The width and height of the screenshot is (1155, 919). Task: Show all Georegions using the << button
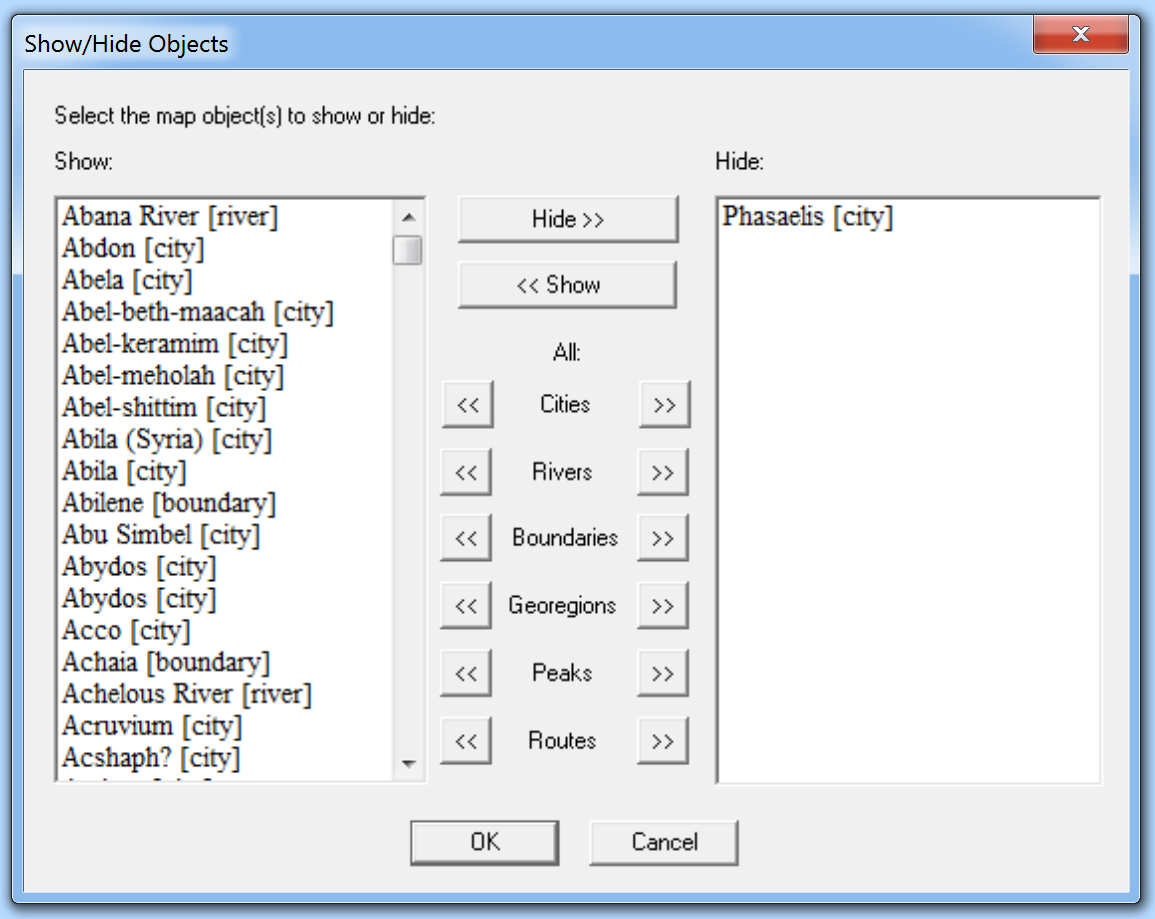coord(466,605)
